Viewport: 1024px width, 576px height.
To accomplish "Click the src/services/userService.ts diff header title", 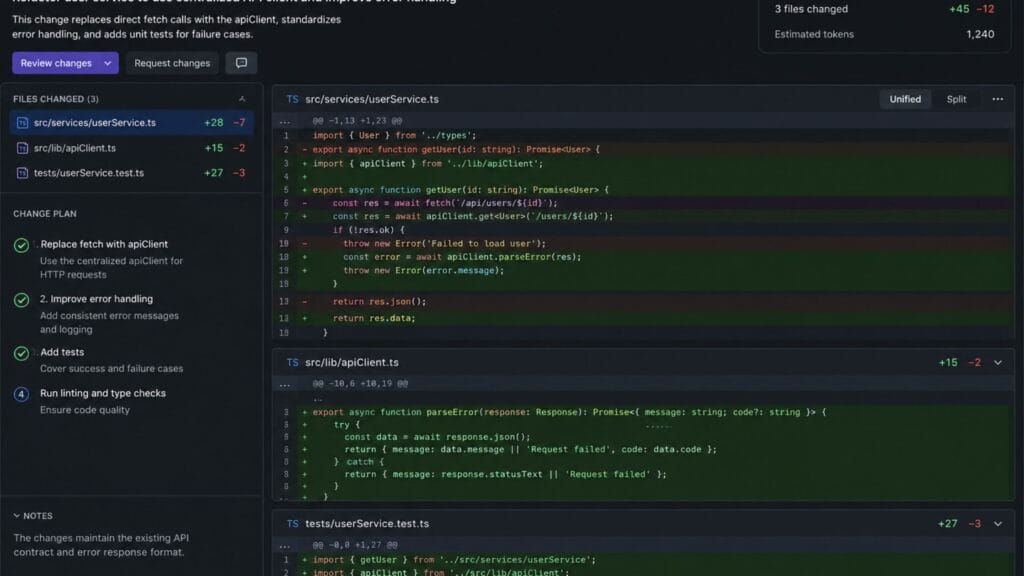I will [372, 99].
